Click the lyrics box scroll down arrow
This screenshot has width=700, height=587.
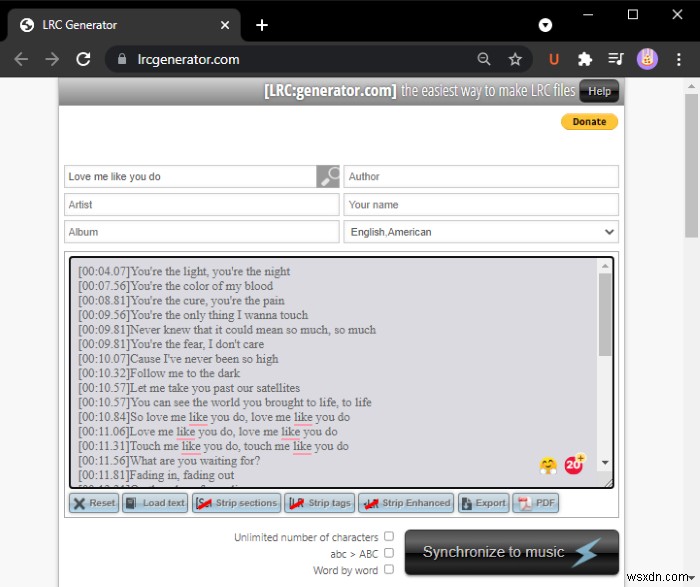pos(605,463)
